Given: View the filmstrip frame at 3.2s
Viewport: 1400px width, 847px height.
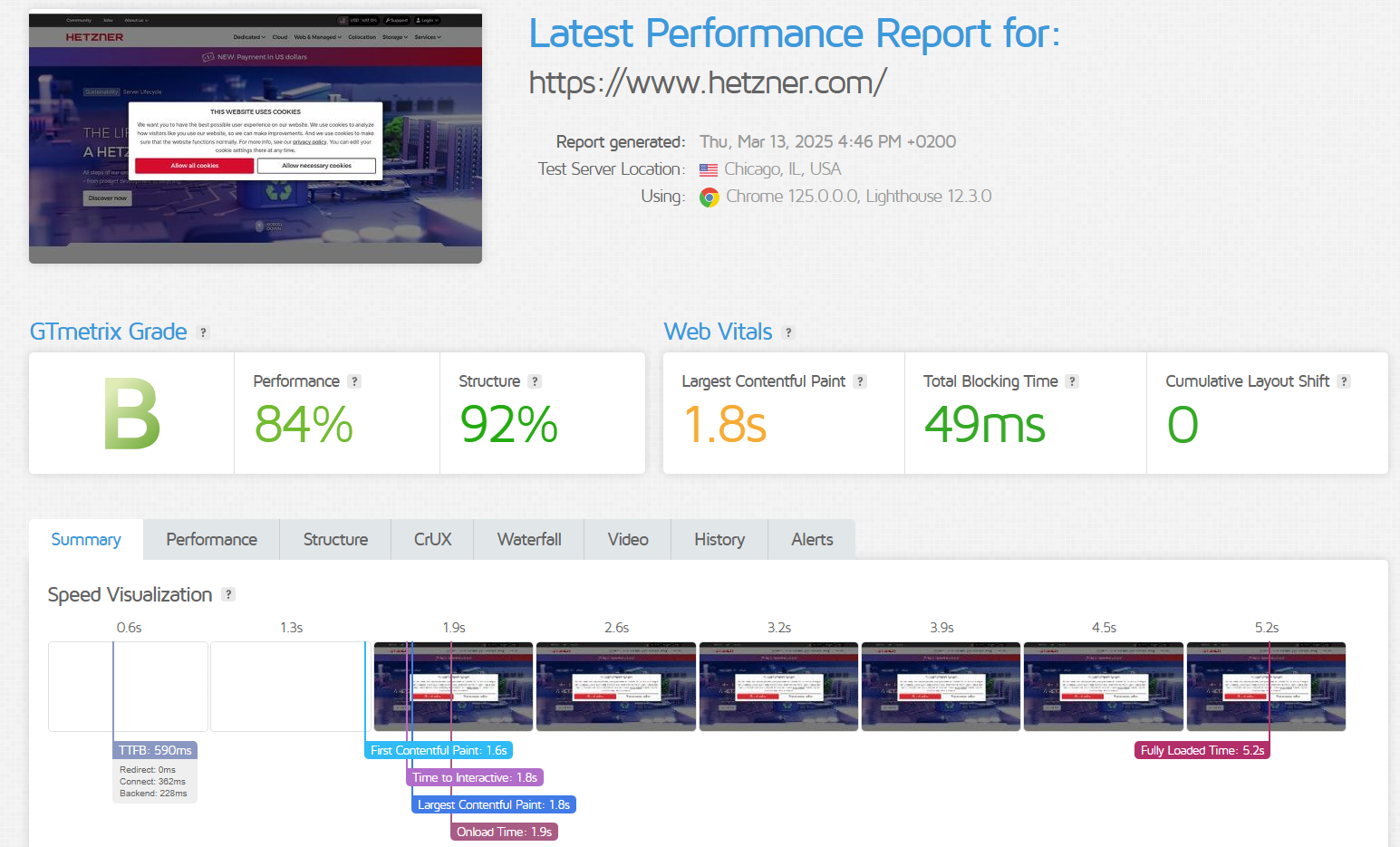Looking at the screenshot, I should [778, 687].
